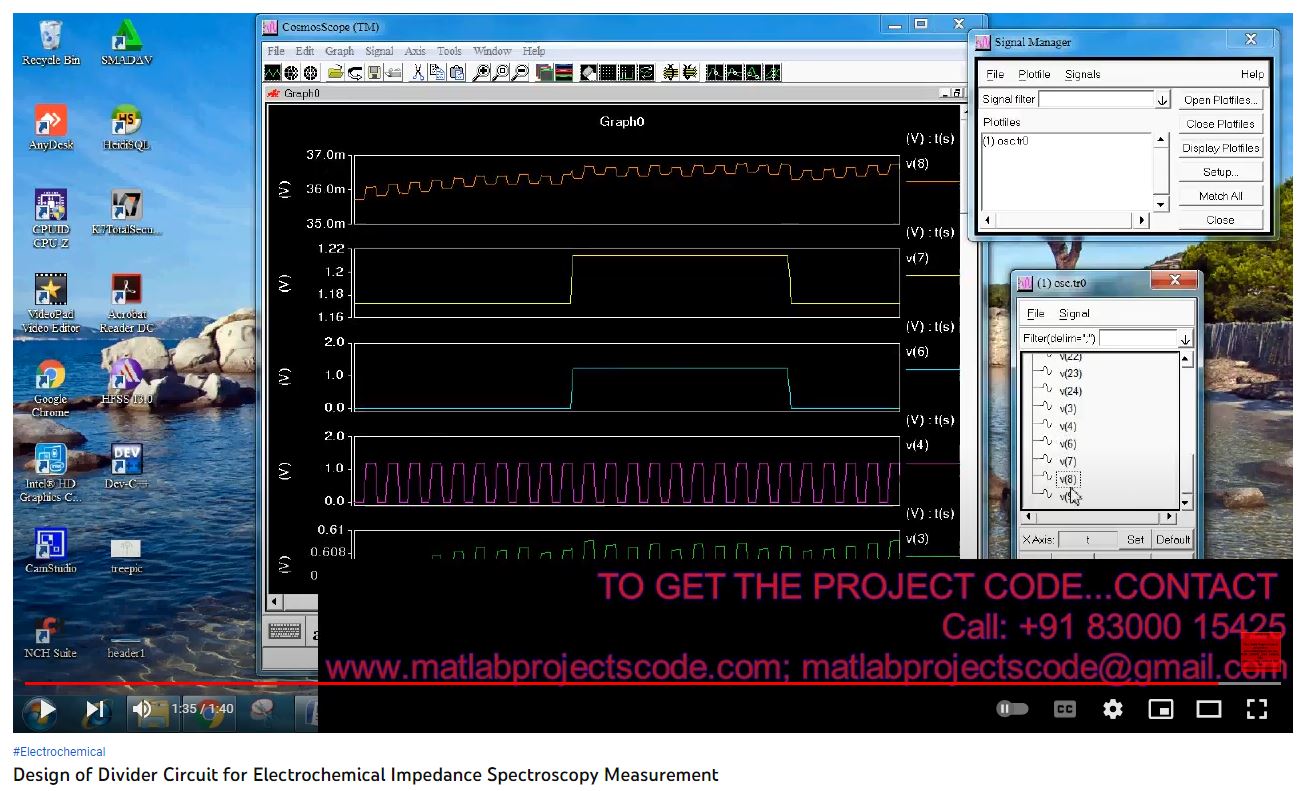Viewport: 1302px width, 791px height.
Task: Click the open folder icon in CosmosScope toolbar
Action: click(335, 73)
